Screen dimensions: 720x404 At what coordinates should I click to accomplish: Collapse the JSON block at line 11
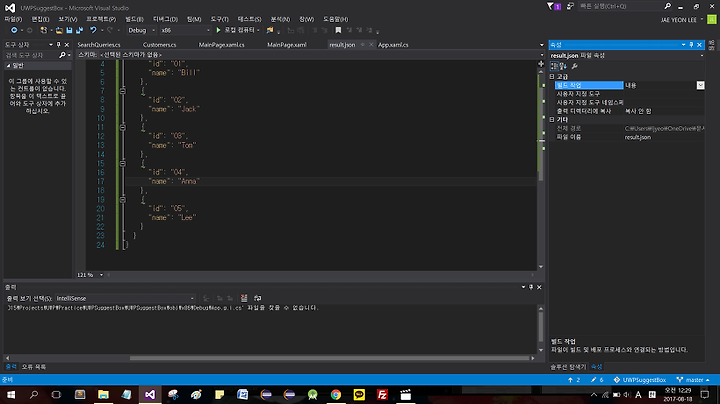click(123, 127)
